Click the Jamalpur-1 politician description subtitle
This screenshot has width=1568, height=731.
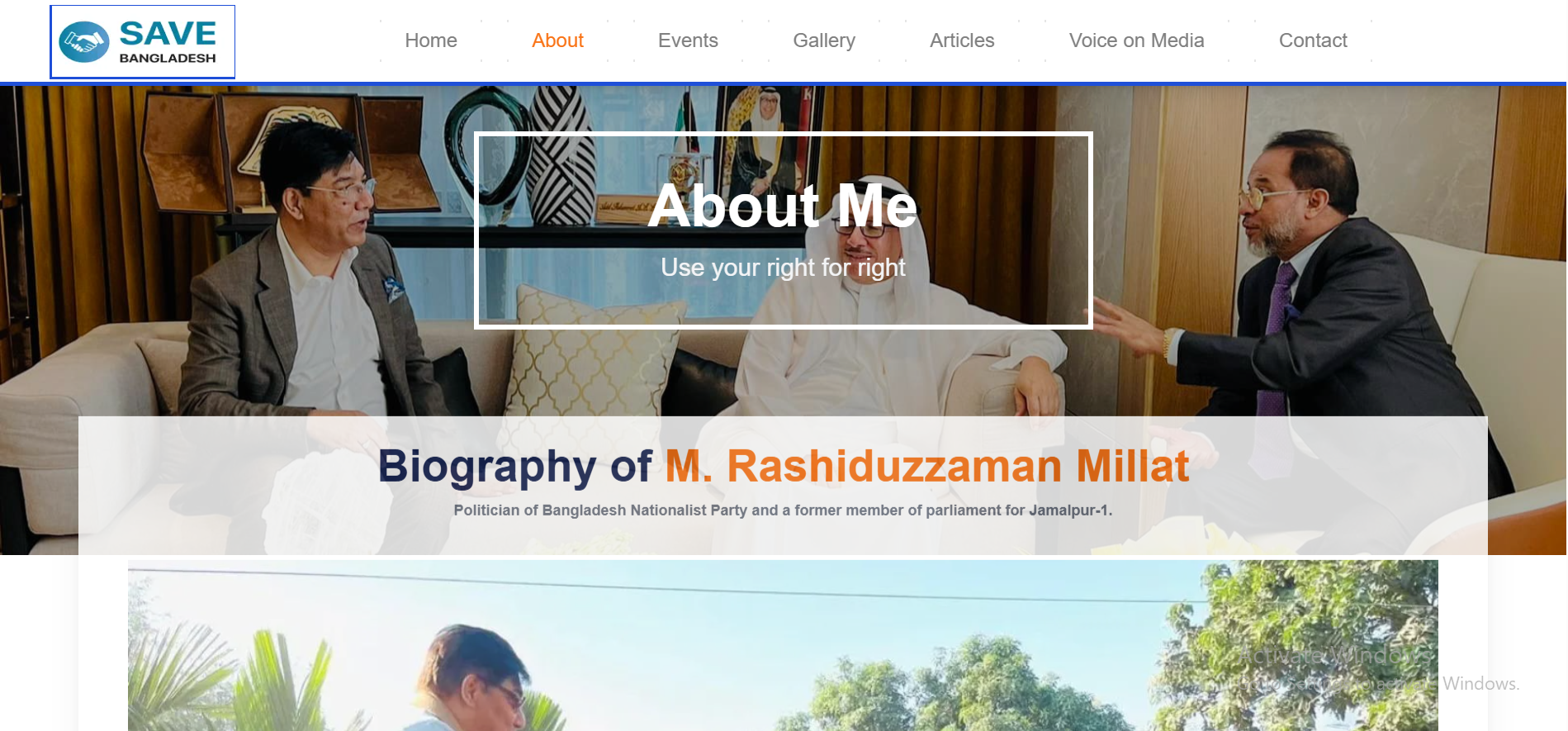click(x=783, y=510)
